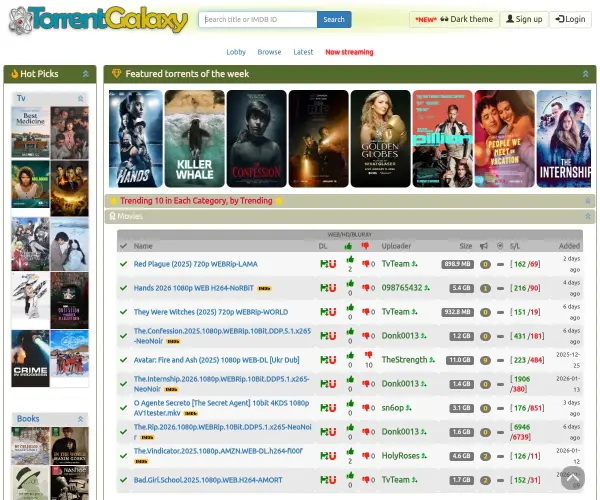This screenshot has width=600, height=500.
Task: Open the Login page
Action: [571, 20]
